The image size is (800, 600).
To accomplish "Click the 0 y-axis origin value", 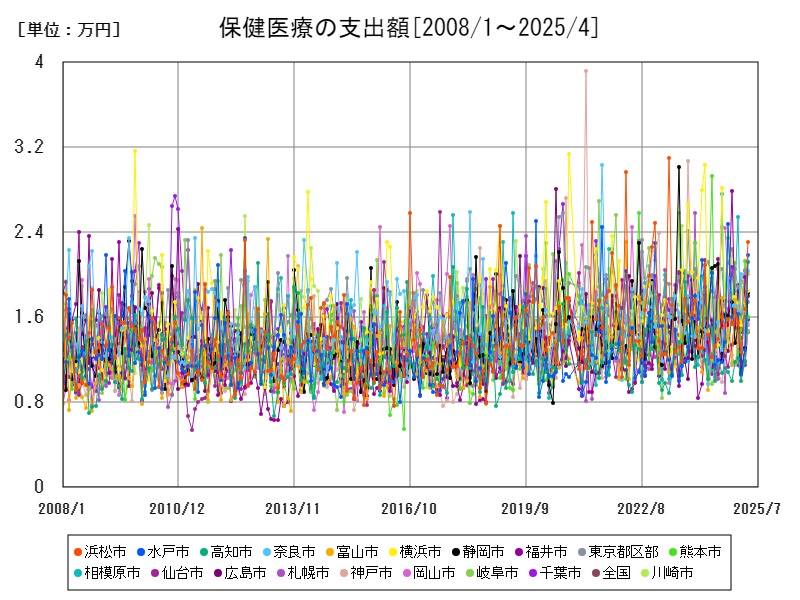I will pos(39,486).
